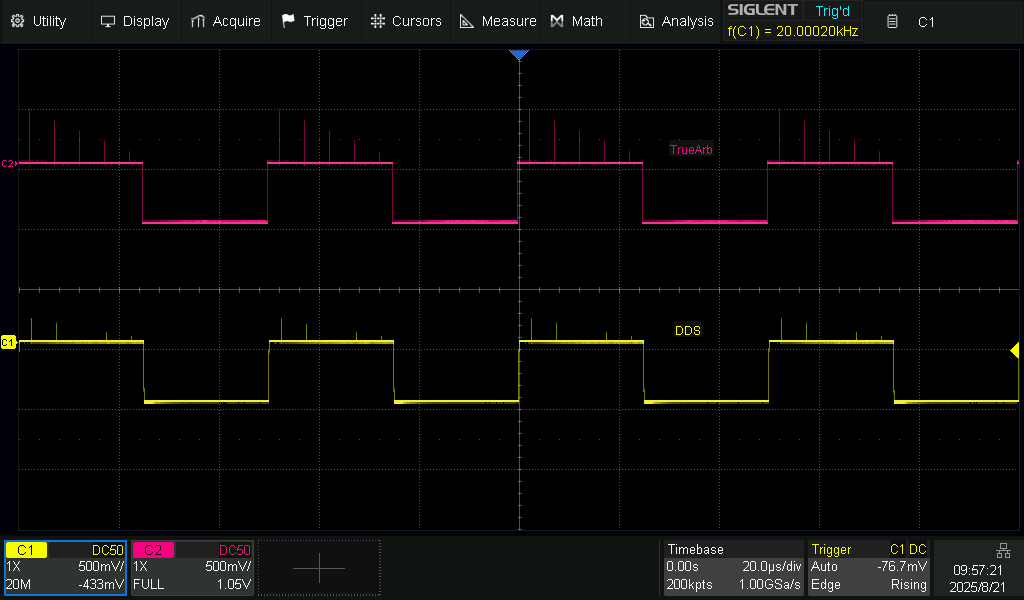Open the Display settings menu
Image resolution: width=1024 pixels, height=600 pixels.
(135, 21)
